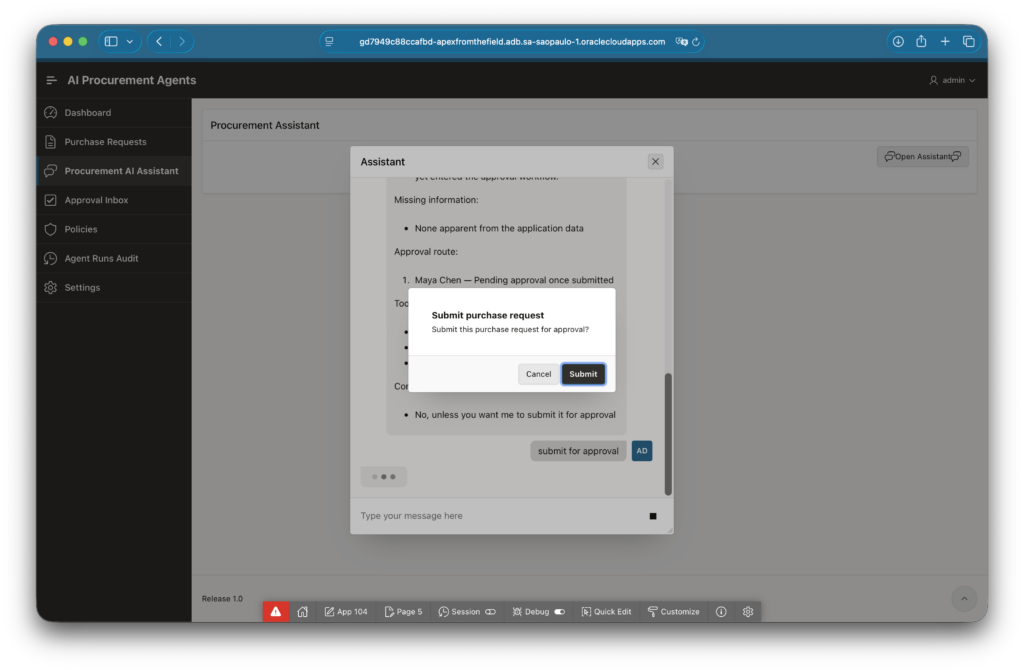Click the AD user avatar
This screenshot has width=1024, height=670.
641,451
